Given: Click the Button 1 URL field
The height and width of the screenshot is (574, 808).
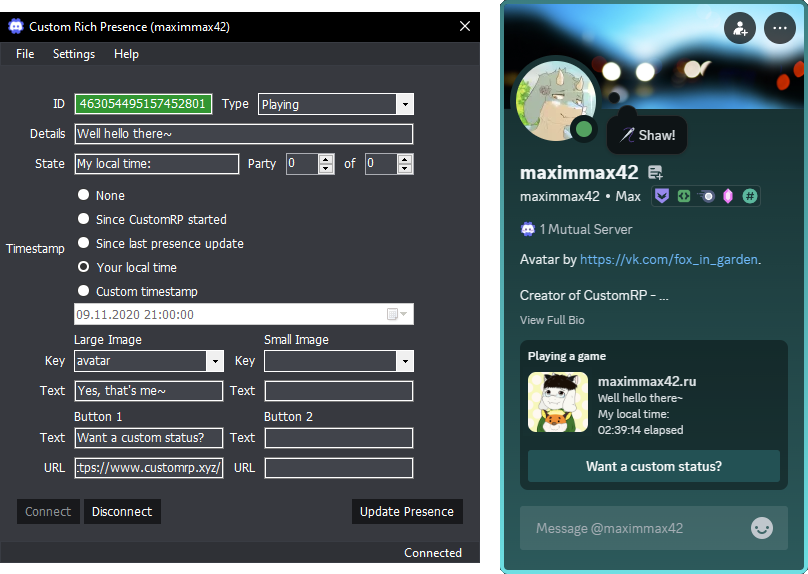Looking at the screenshot, I should coord(149,468).
